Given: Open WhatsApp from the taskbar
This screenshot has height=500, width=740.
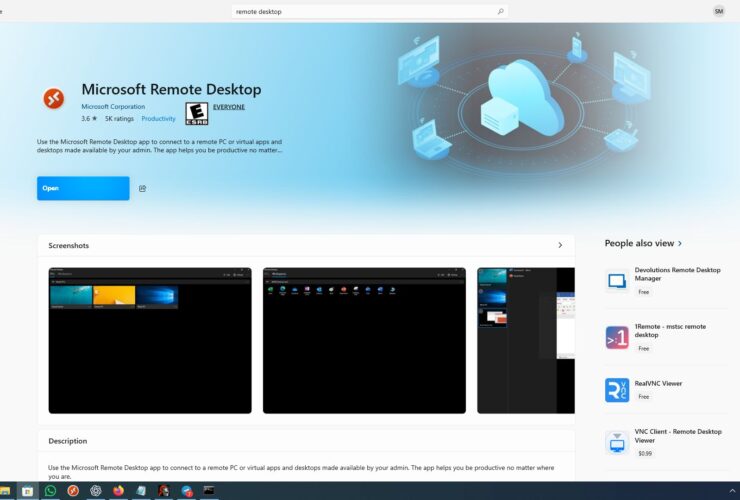Looking at the screenshot, I should (x=50, y=491).
